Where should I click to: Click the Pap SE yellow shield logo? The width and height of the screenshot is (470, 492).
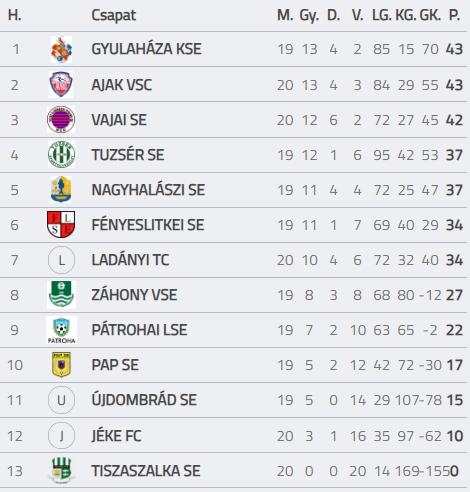point(61,365)
